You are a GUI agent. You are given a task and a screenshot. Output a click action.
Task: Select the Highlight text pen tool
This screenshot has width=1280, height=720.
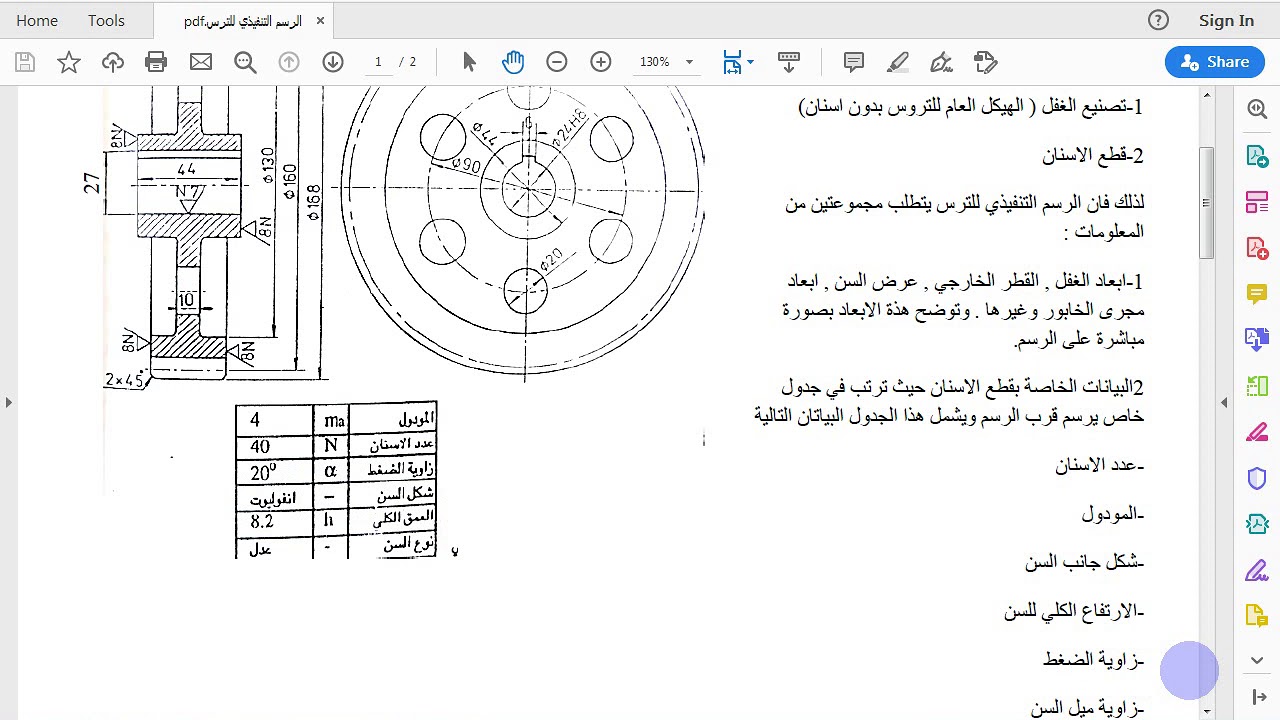click(x=898, y=62)
